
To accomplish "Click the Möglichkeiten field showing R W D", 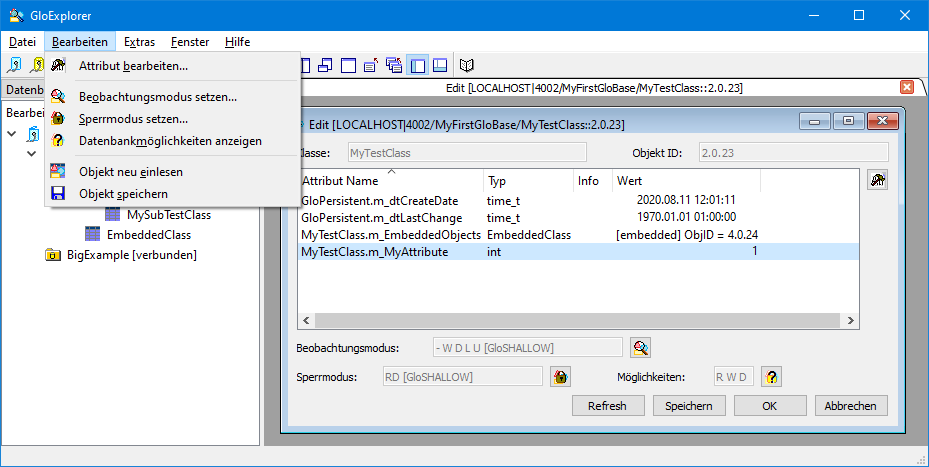I will (x=733, y=376).
